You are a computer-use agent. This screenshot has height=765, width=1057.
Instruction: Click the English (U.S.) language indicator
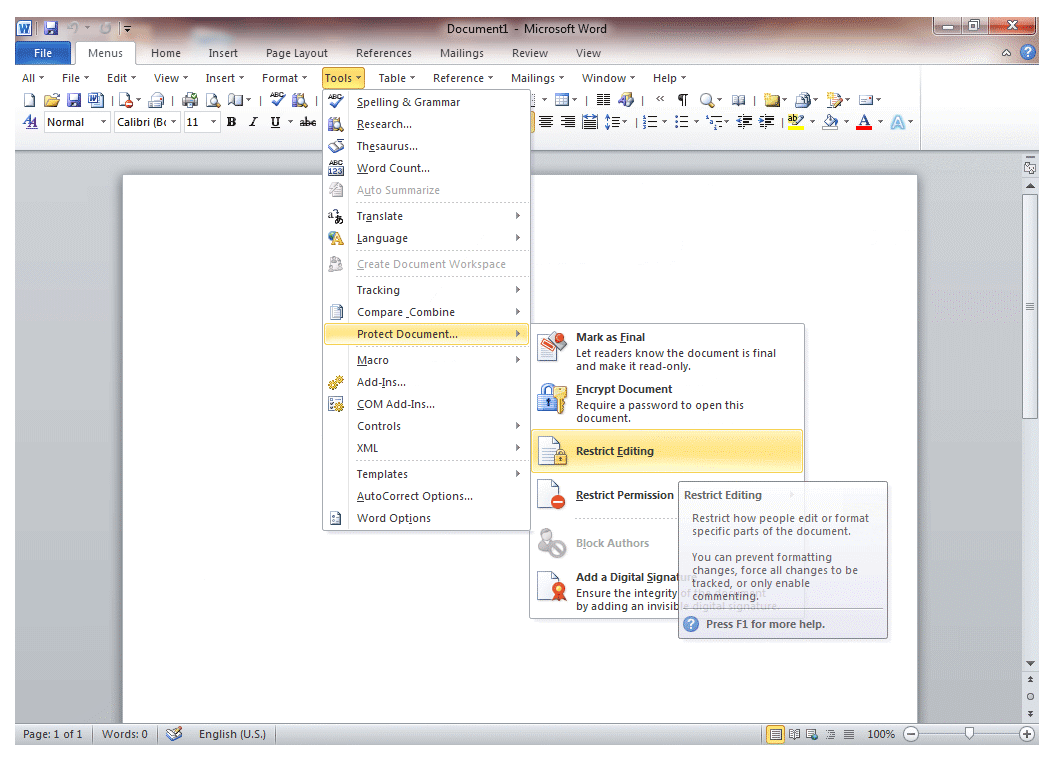pos(232,734)
